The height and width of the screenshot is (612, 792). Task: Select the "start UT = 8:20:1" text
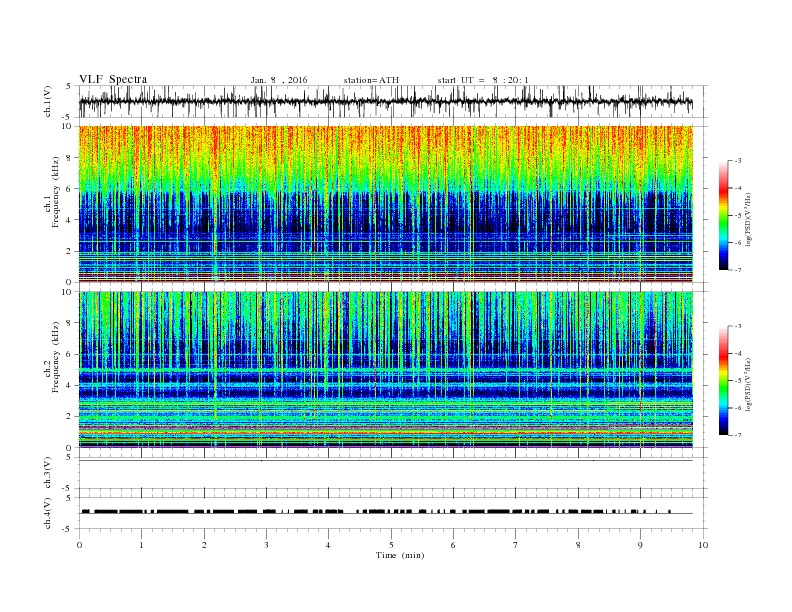click(x=483, y=80)
